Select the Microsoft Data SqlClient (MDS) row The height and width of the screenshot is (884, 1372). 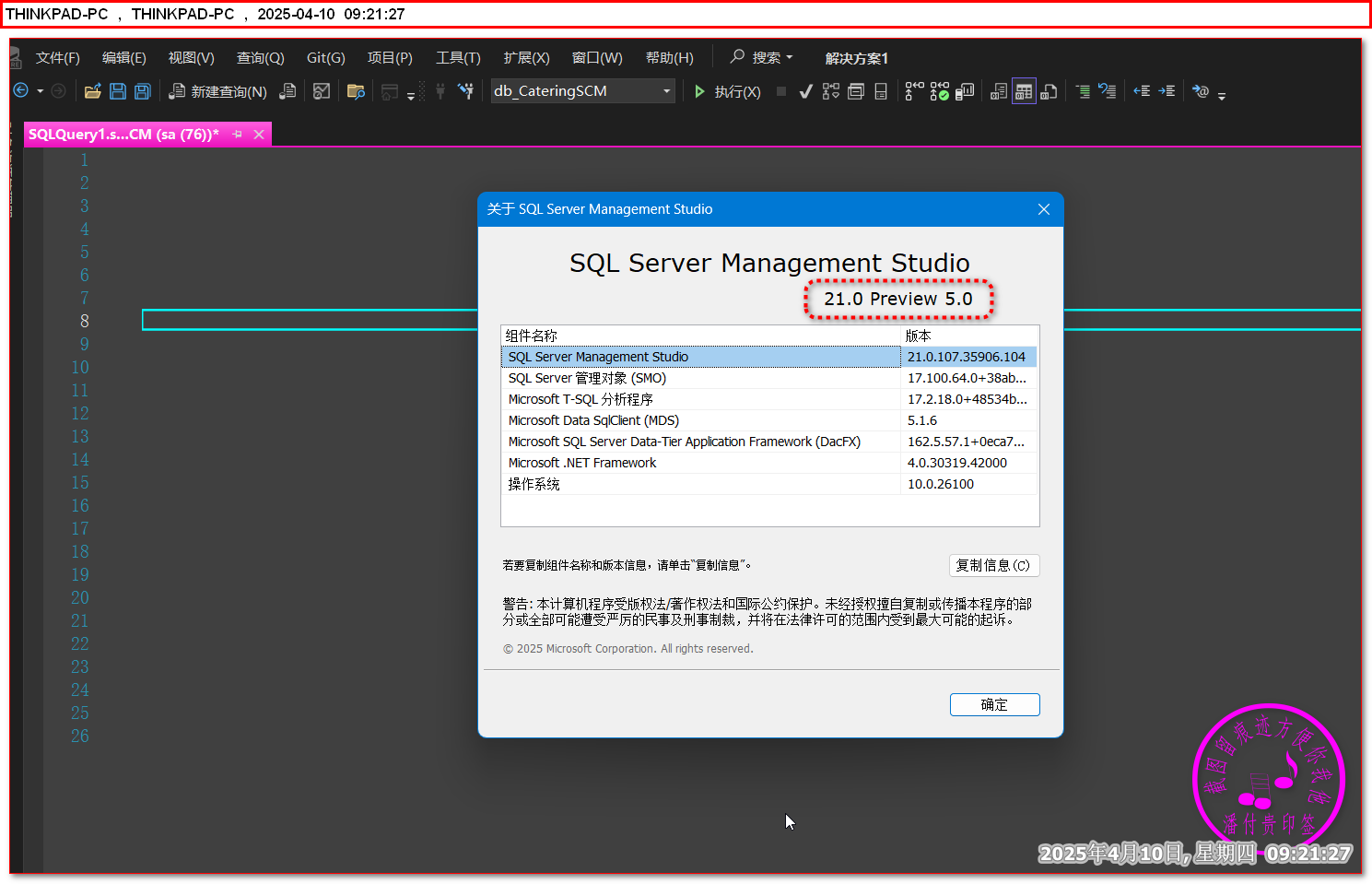769,420
